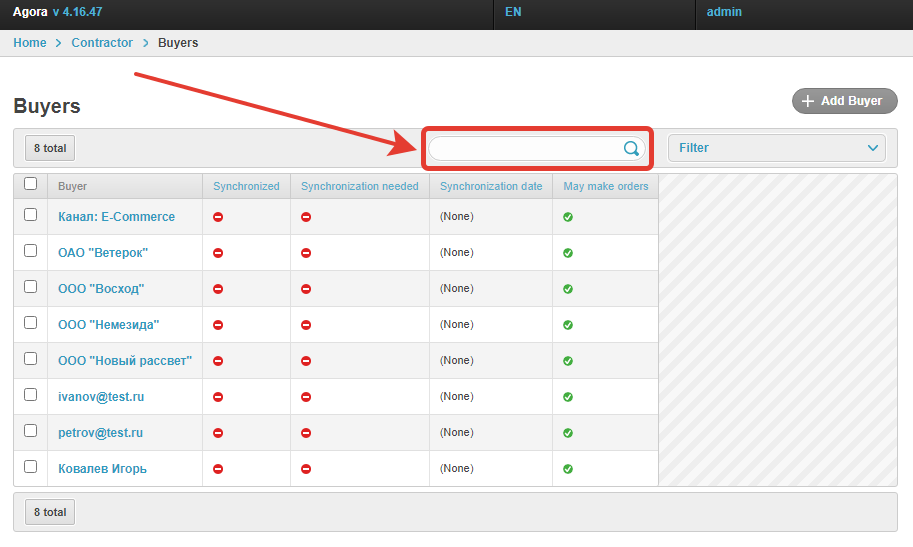Viewport: 913px width, 547px height.
Task: Click green May make orders icon for ivanov@test.ru
Action: [568, 397]
